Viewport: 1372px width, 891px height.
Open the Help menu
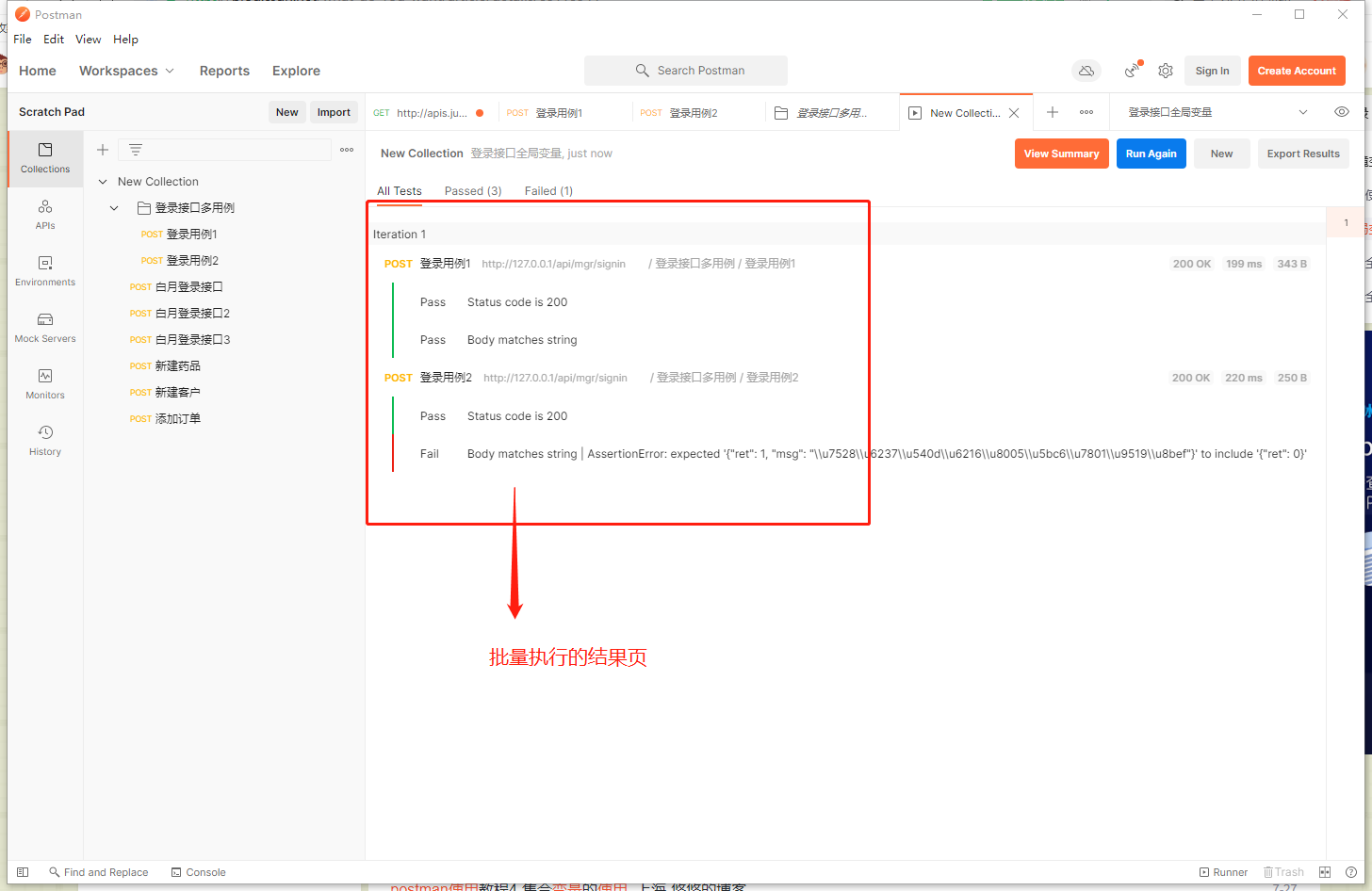click(125, 40)
